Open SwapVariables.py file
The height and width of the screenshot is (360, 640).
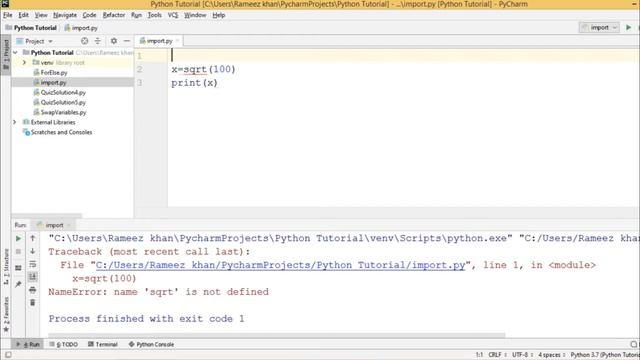tap(63, 112)
